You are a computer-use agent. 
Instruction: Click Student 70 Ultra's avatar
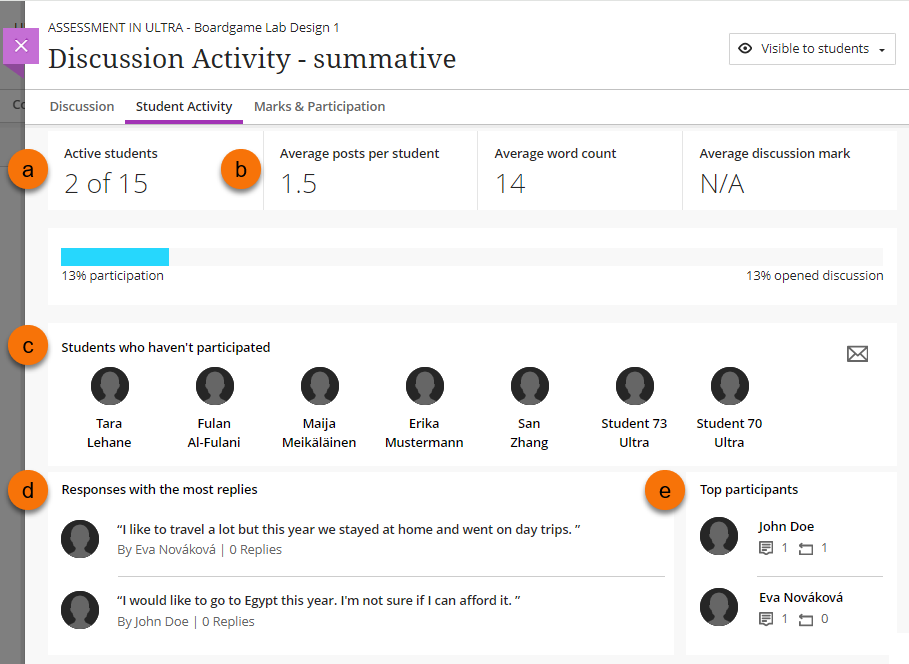tap(729, 386)
